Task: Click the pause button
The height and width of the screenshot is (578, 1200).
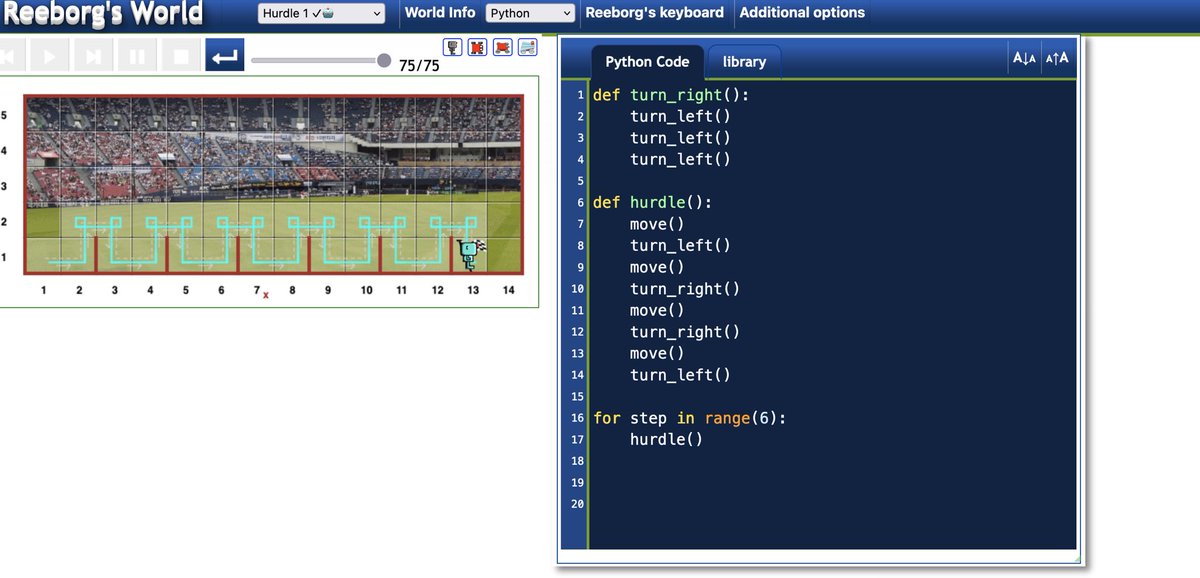Action: [137, 55]
